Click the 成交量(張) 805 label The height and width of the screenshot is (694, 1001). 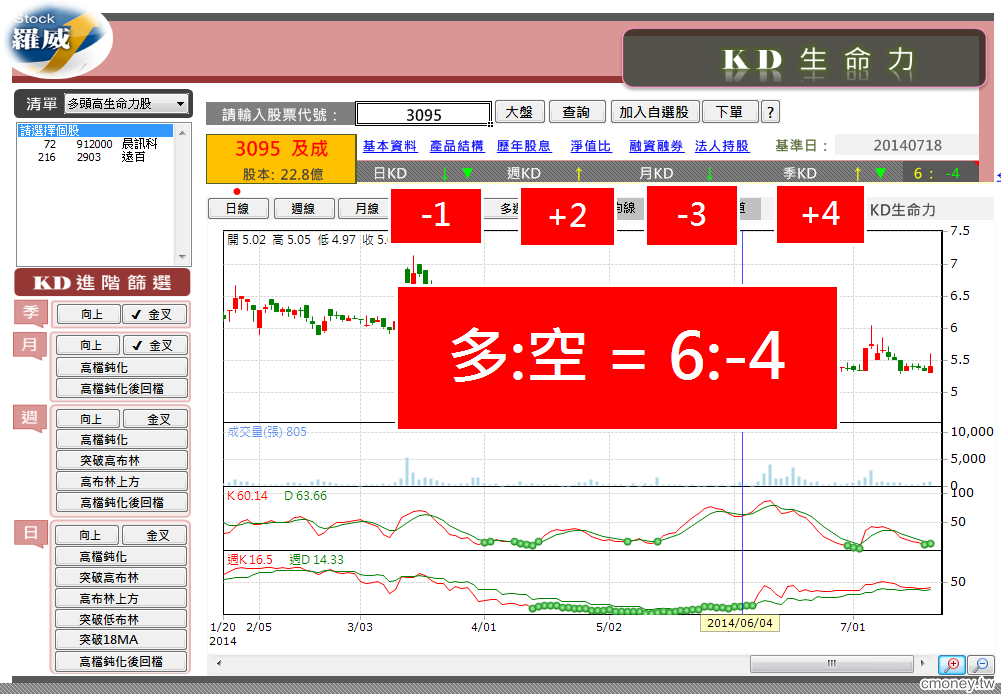point(267,432)
